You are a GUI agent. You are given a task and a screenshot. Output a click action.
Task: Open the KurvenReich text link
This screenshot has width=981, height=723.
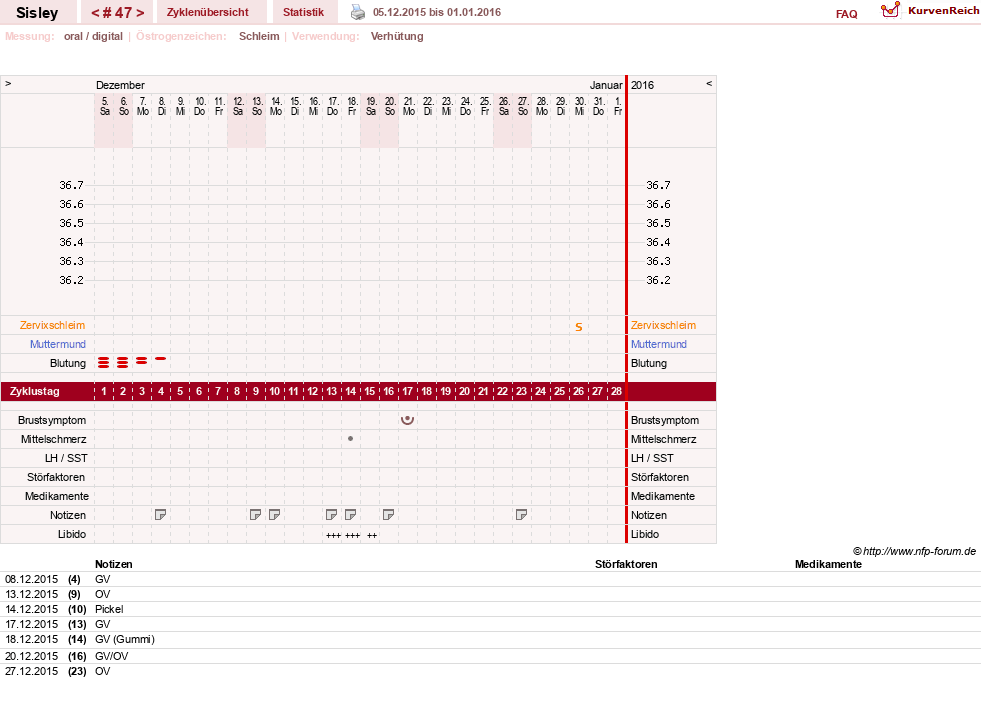tap(943, 11)
